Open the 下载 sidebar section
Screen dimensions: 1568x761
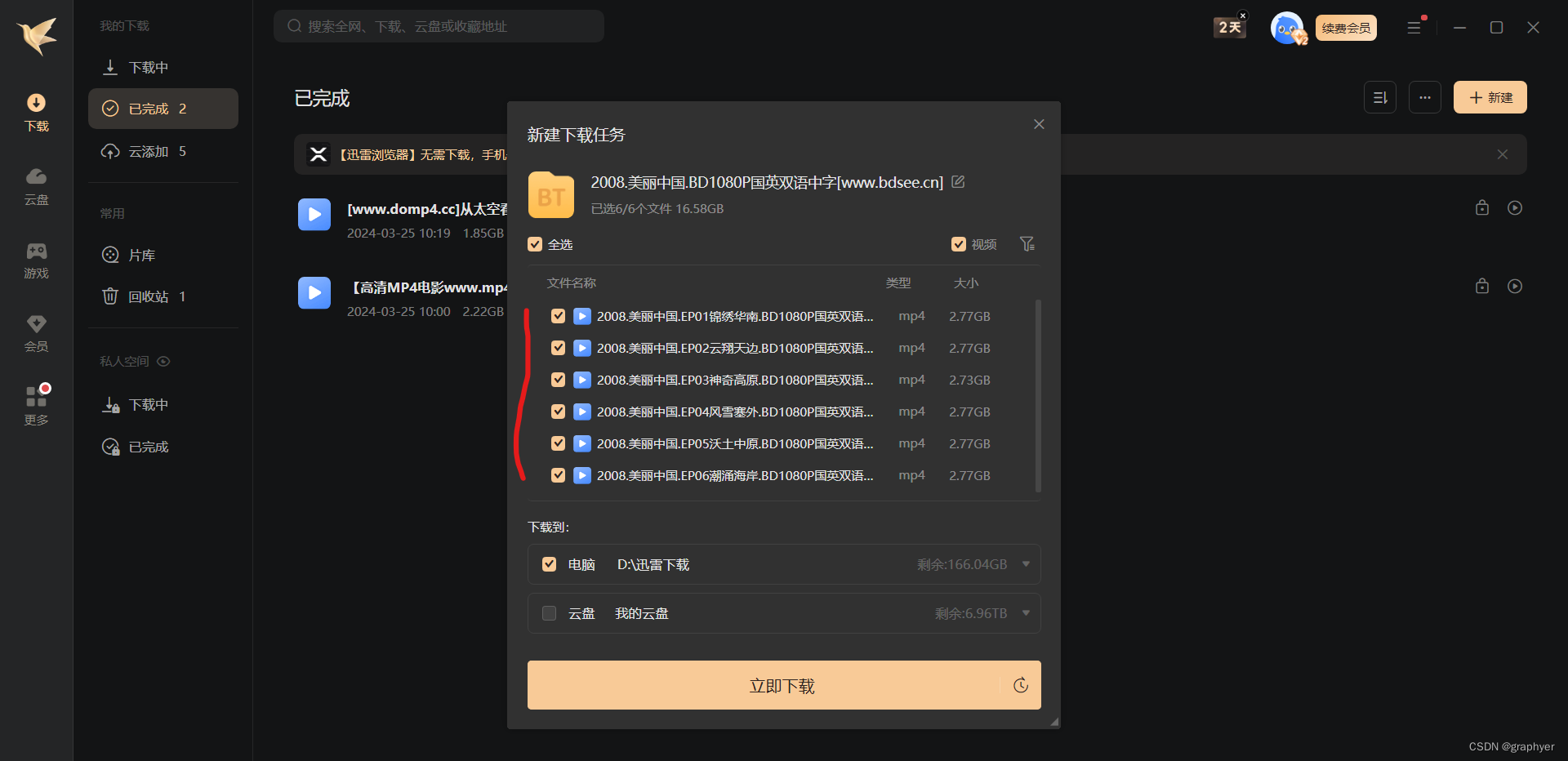click(x=37, y=113)
